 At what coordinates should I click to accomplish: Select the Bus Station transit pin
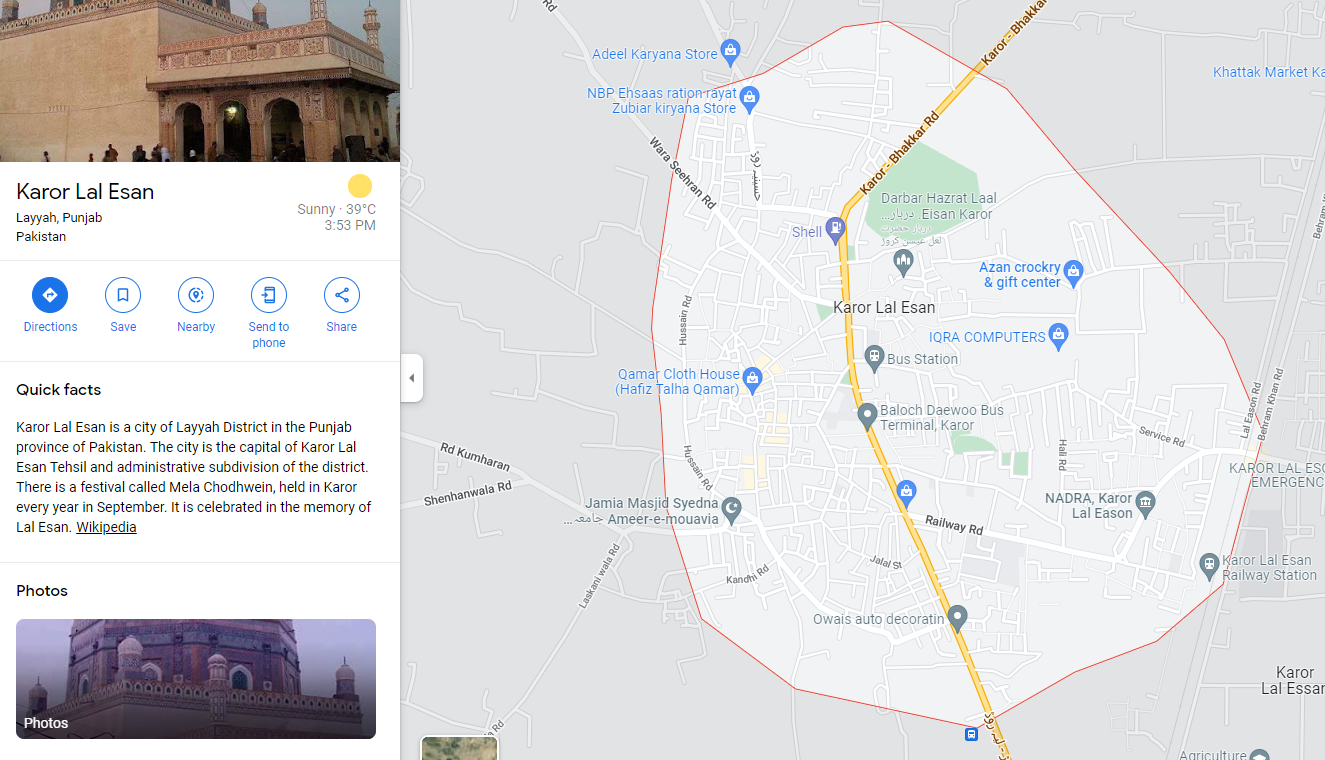tap(874, 357)
